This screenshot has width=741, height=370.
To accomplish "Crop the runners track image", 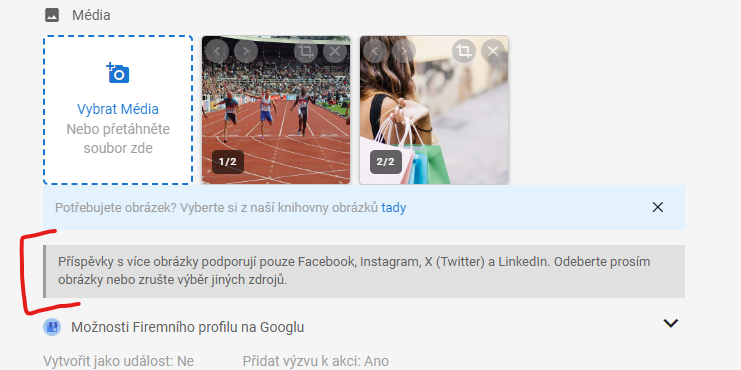I will tap(306, 51).
